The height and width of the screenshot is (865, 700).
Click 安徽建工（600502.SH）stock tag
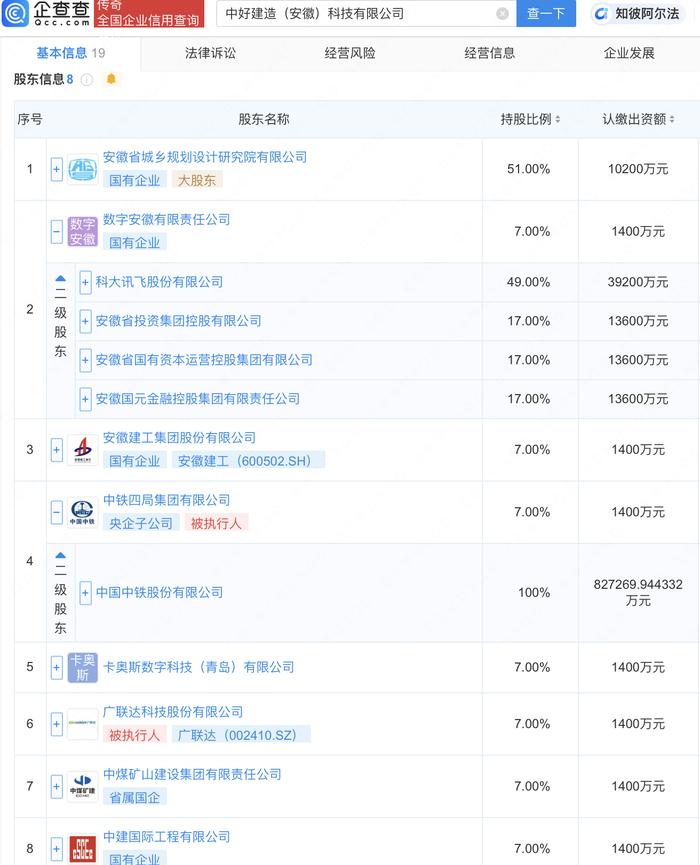(x=248, y=461)
